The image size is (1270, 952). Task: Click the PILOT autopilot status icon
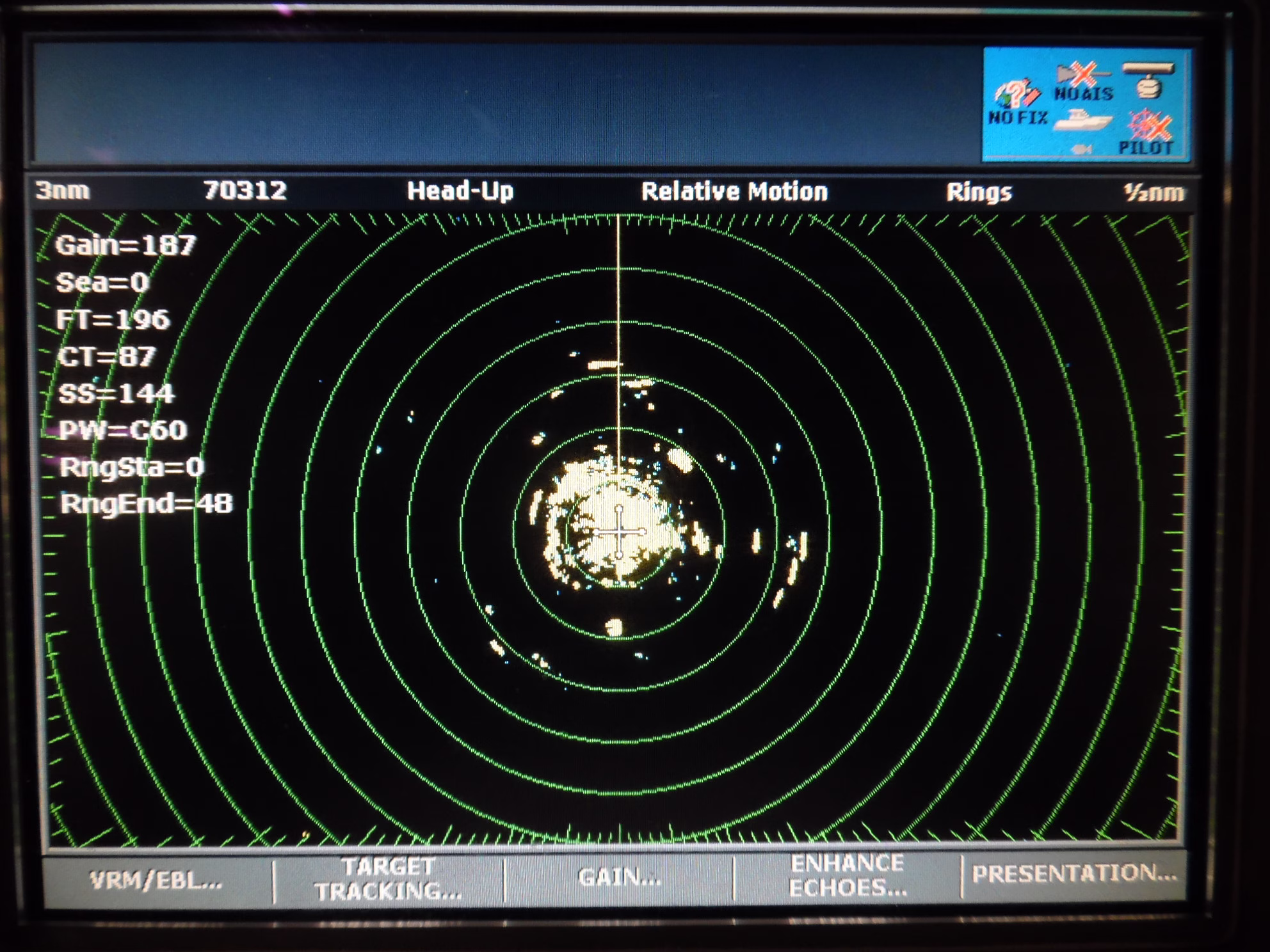1147,132
